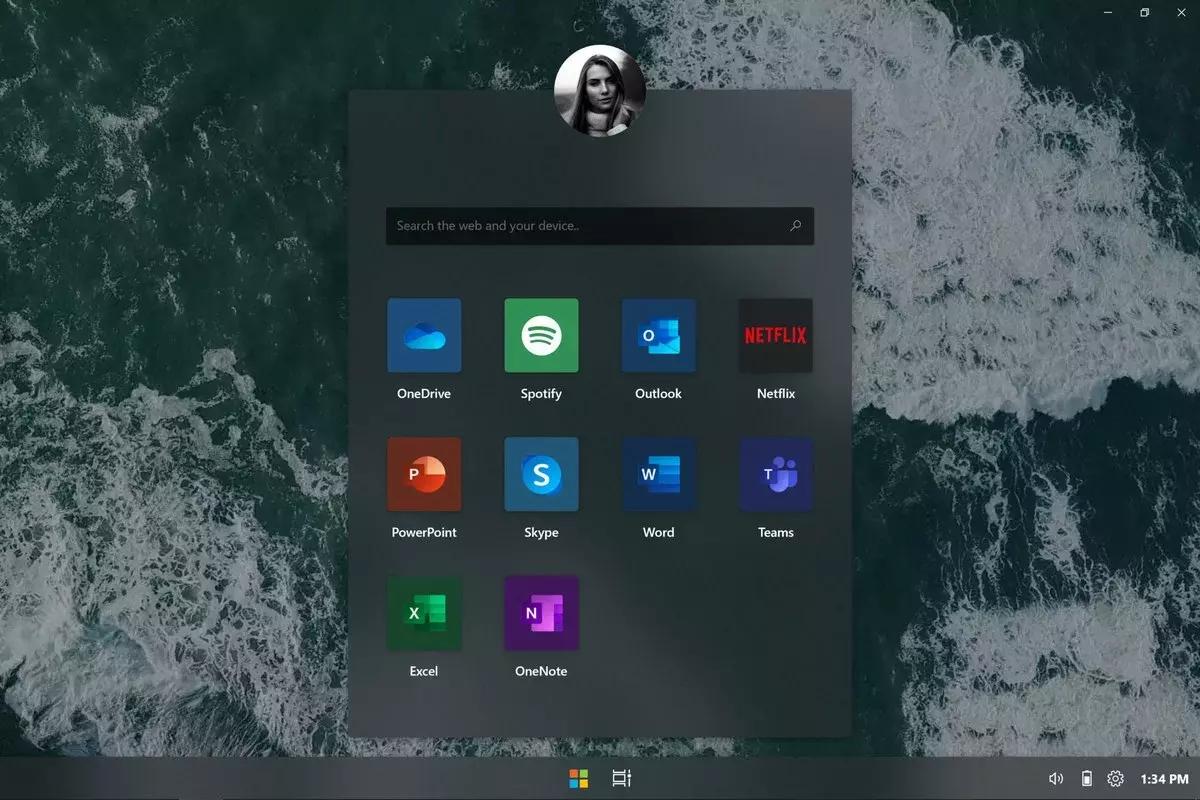1200x800 pixels.
Task: Open Microsoft Word
Action: pos(658,474)
